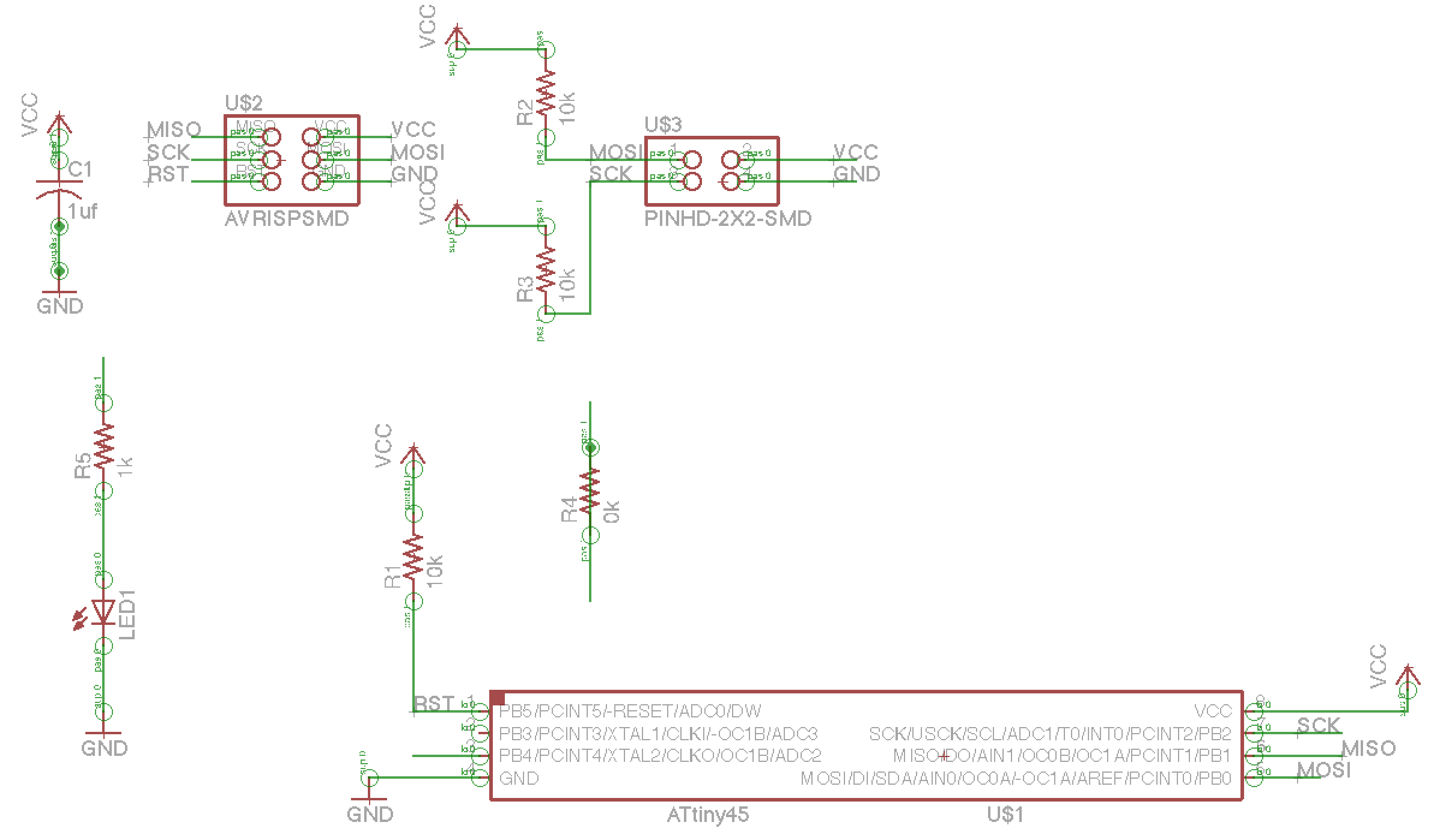Click the MOSI net label left of PINHD-2X2-SMD

[616, 152]
